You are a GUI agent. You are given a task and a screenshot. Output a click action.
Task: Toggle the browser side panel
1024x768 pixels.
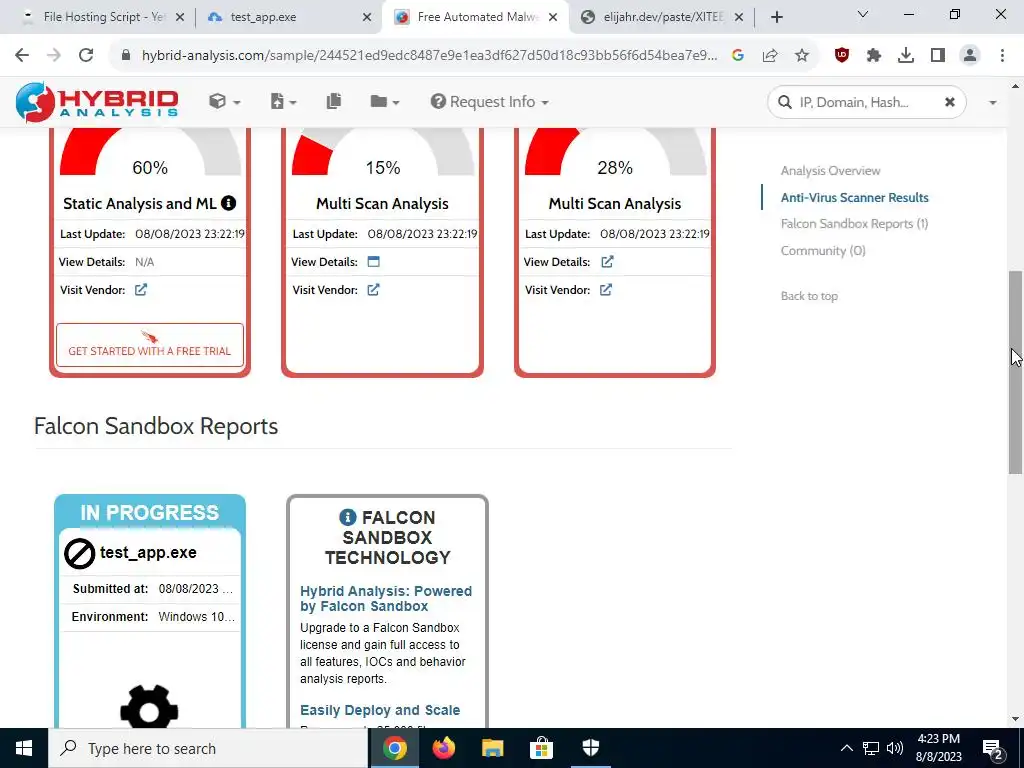coord(938,56)
